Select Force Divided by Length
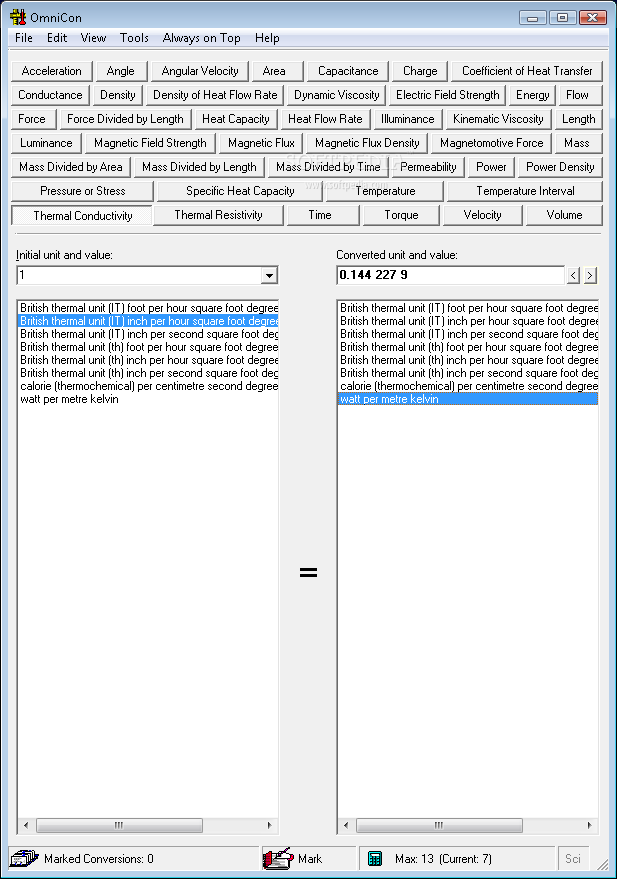The image size is (617, 879). point(125,119)
